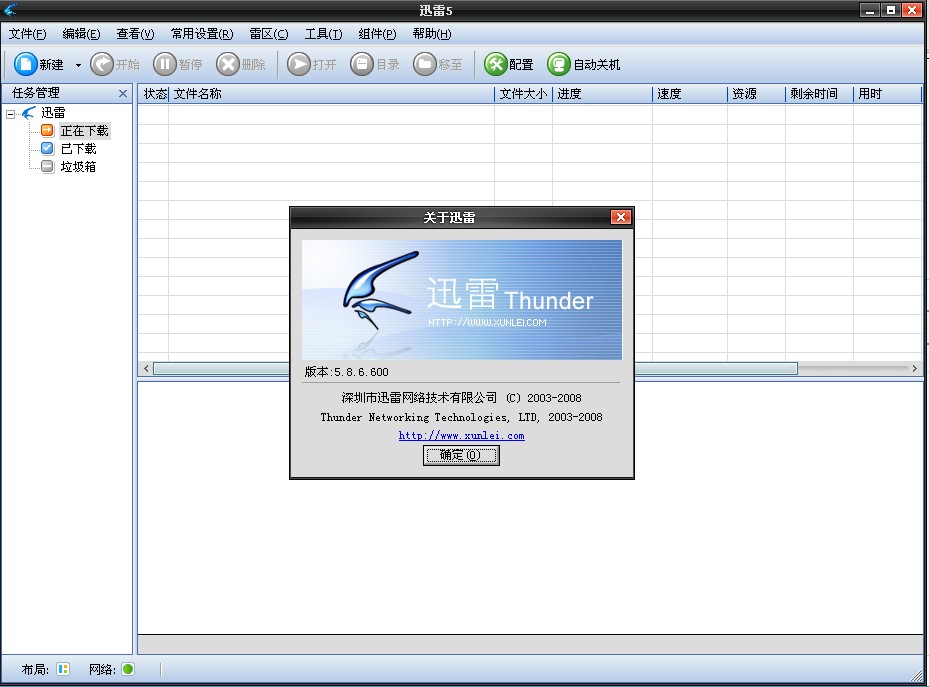Sort by the 资源 column header
This screenshot has width=929, height=687.
coord(756,94)
